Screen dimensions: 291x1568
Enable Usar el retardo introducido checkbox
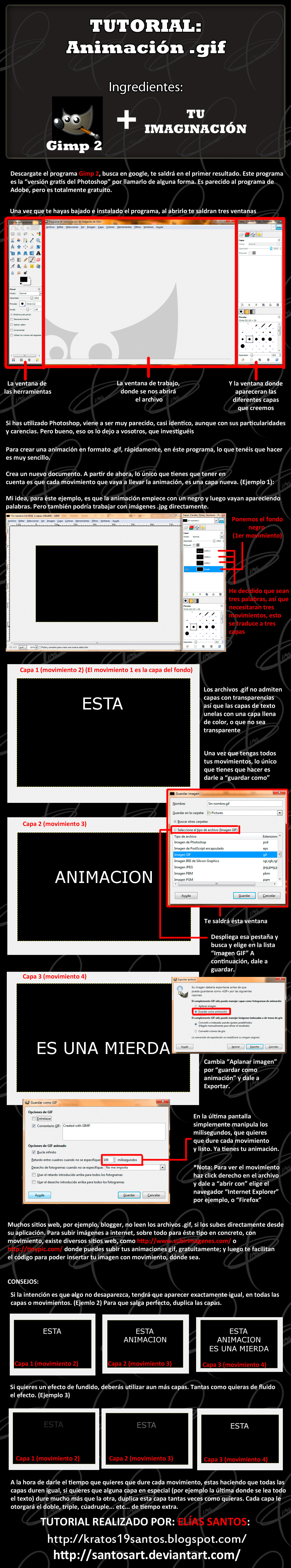coord(34,1175)
